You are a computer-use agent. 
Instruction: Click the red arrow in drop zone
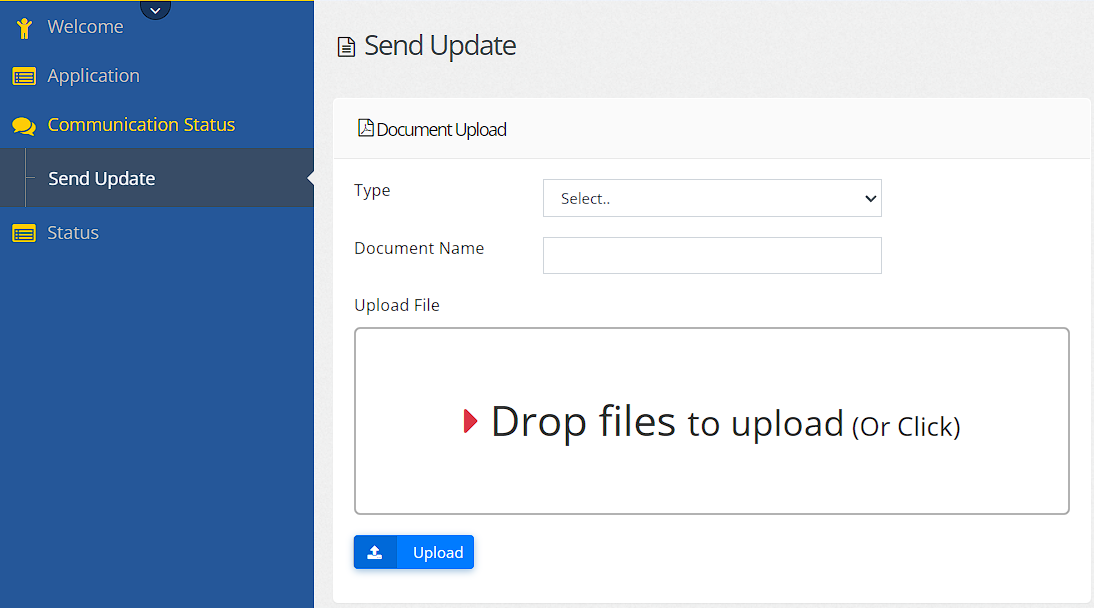470,421
